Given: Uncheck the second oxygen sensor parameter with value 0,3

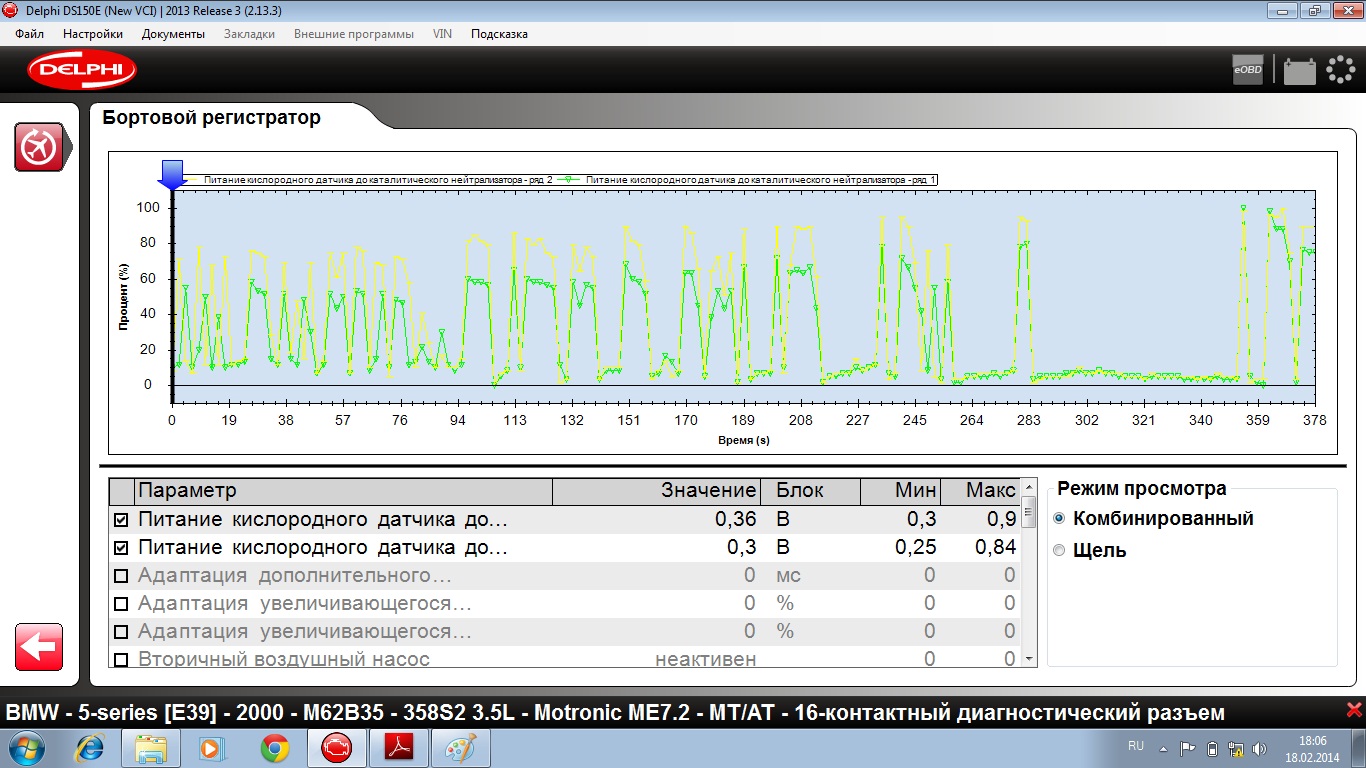Looking at the screenshot, I should pos(121,548).
